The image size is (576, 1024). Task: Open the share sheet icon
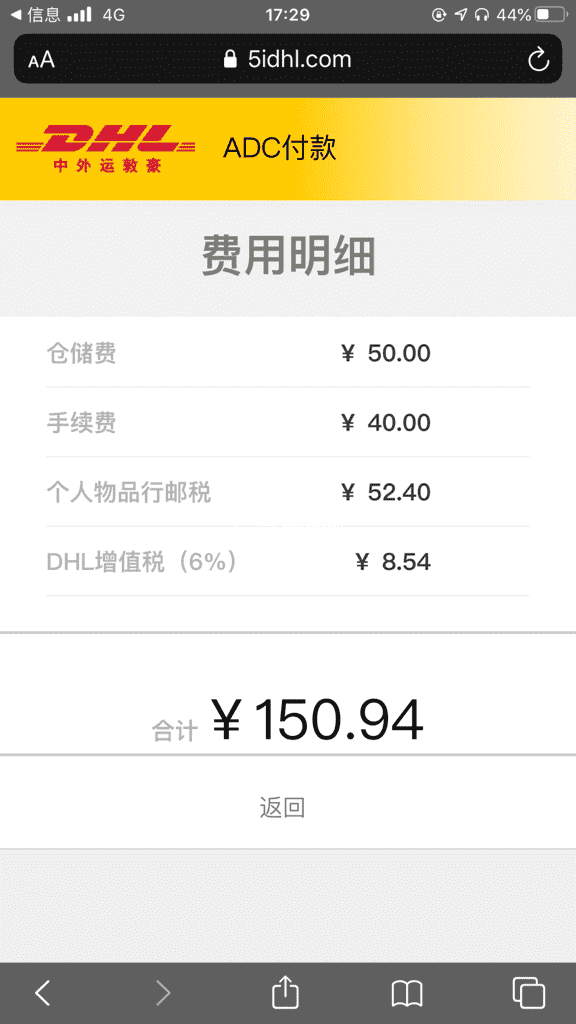point(285,991)
